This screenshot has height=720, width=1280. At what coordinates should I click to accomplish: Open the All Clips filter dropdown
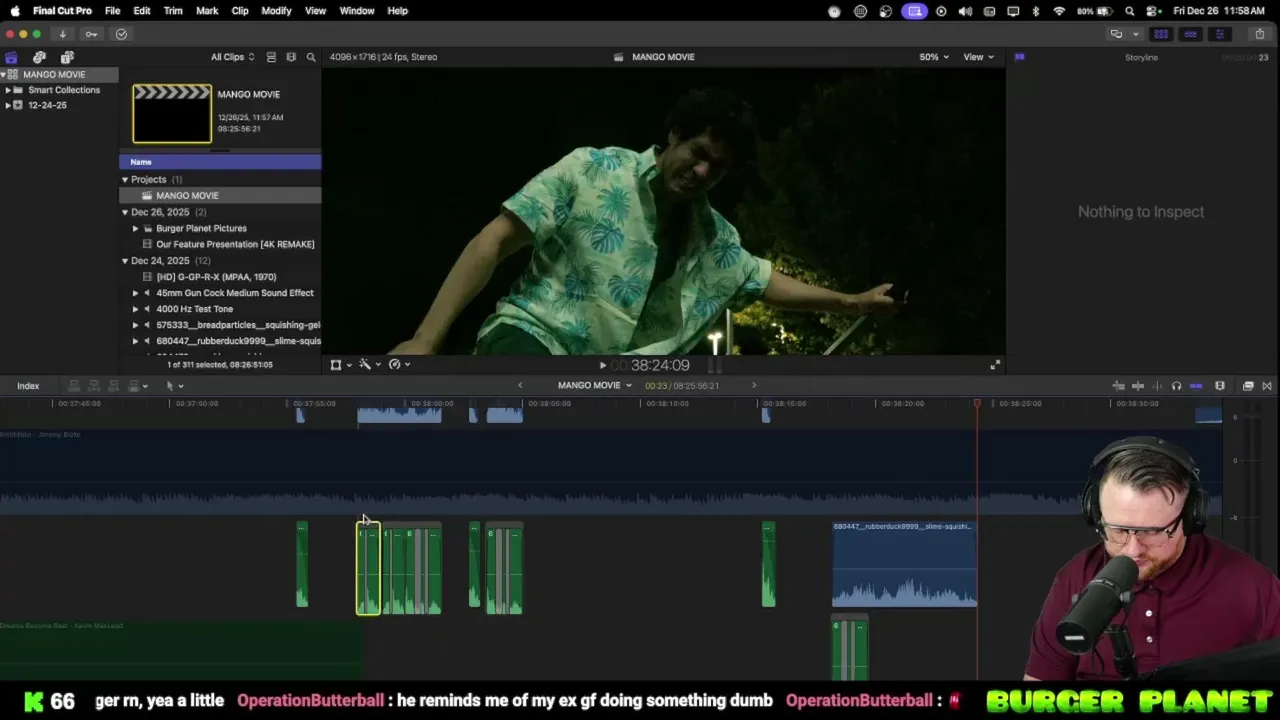click(232, 57)
